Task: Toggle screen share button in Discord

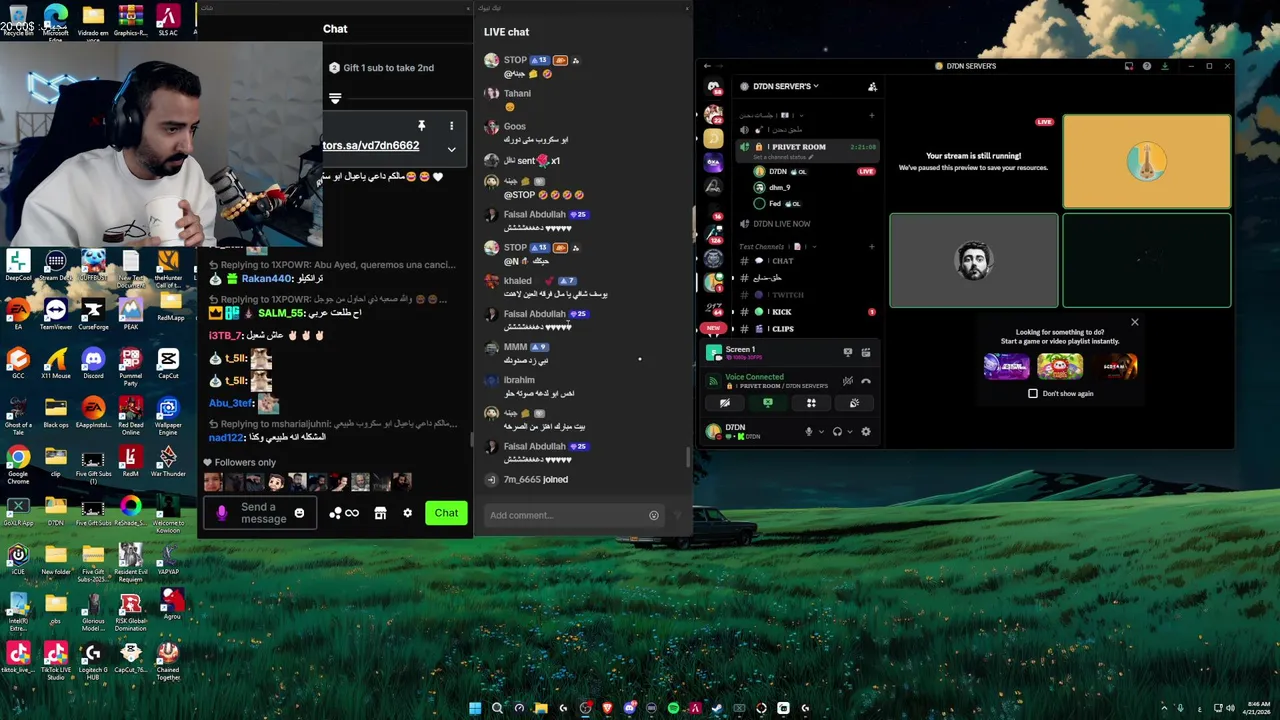Action: 768,403
